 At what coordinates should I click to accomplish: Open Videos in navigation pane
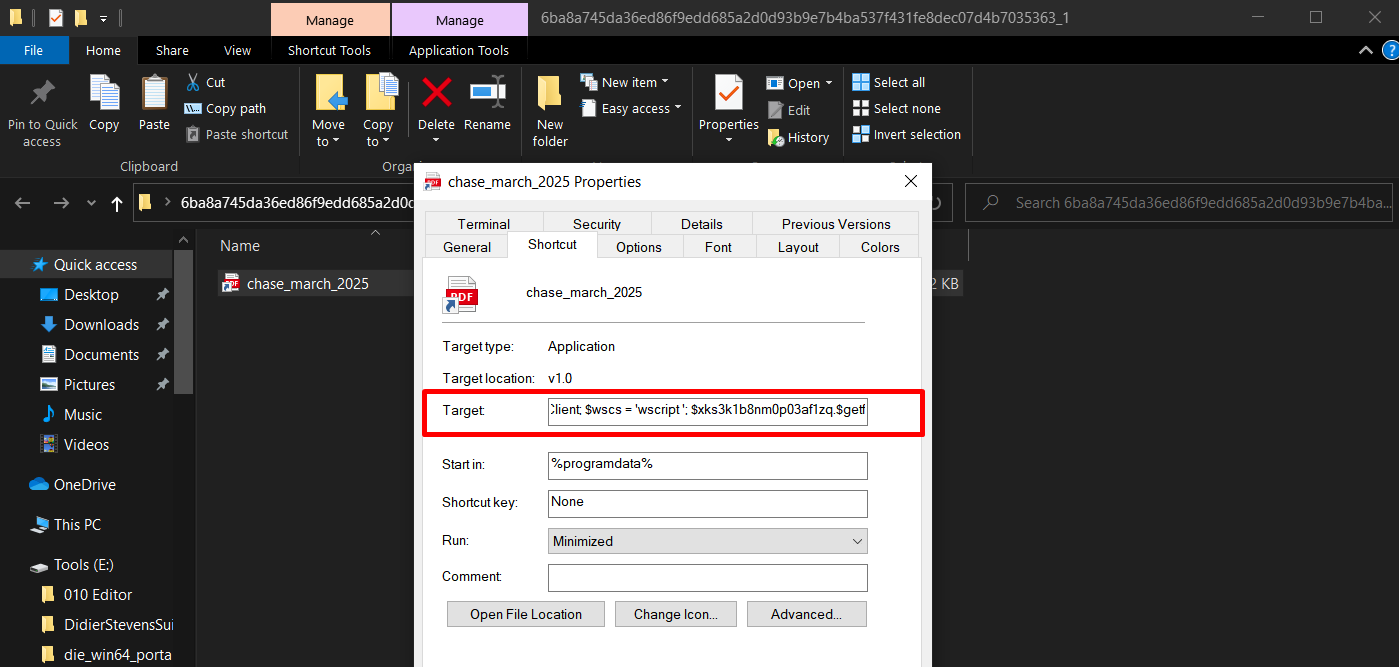pos(86,444)
